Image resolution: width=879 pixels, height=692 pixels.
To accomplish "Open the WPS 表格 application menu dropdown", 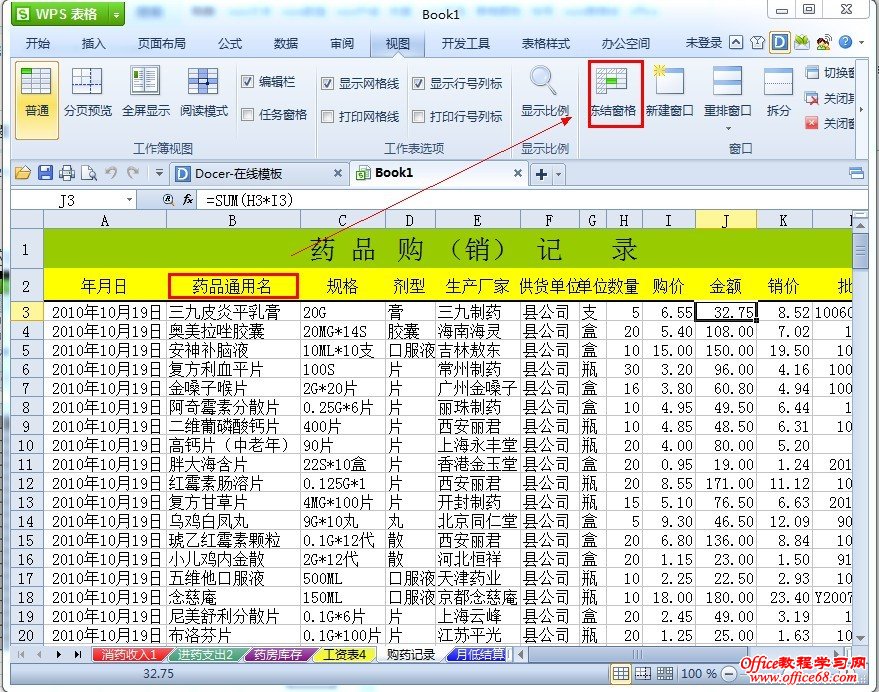I will [x=116, y=15].
